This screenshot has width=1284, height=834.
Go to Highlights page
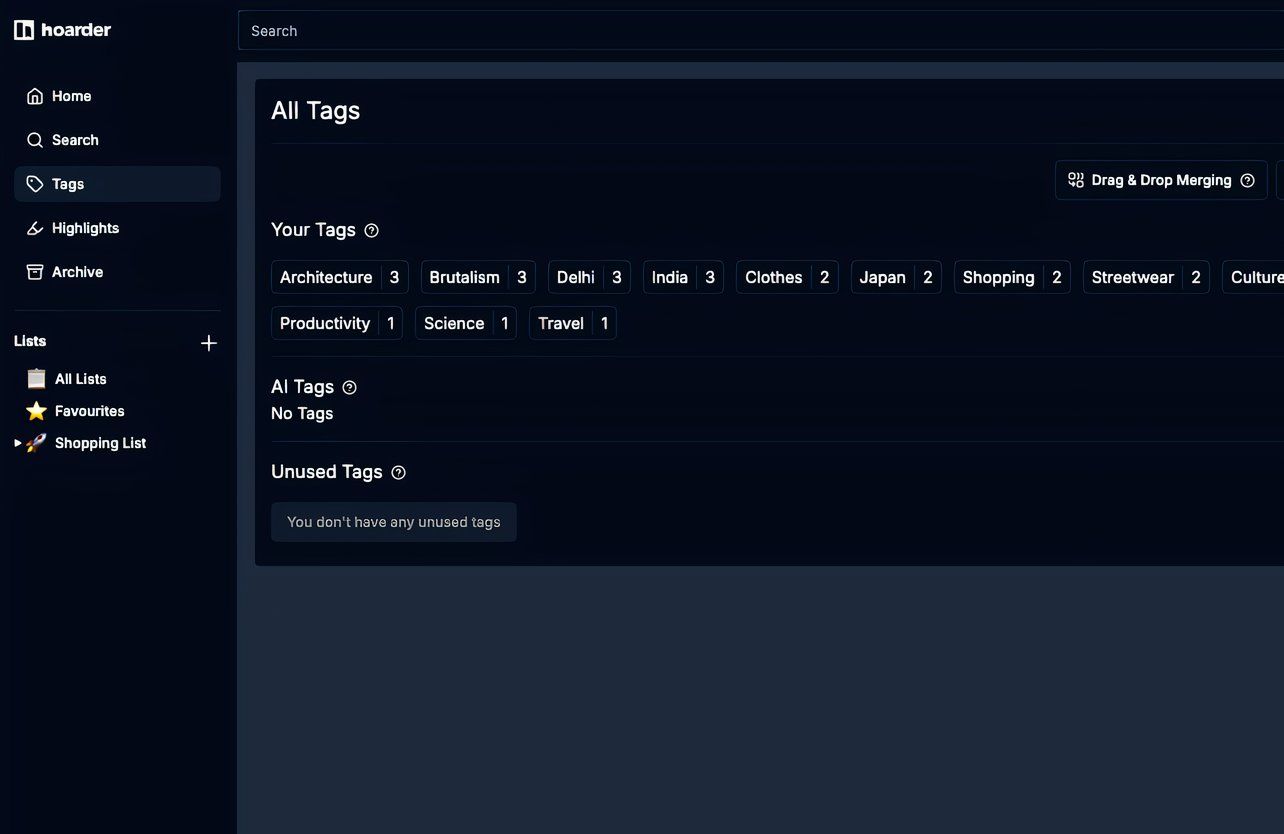pyautogui.click(x=117, y=228)
